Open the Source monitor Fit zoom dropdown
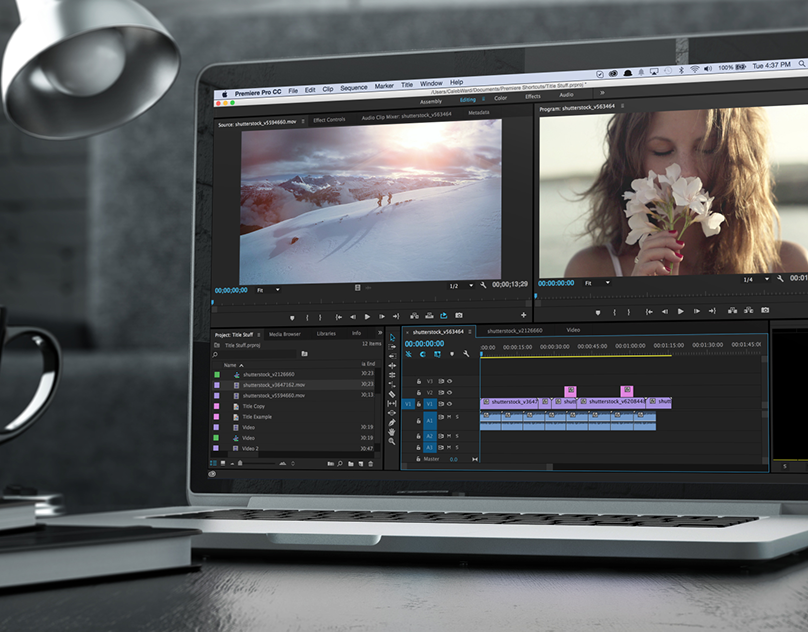Screen dimensions: 808x632 pos(266,290)
